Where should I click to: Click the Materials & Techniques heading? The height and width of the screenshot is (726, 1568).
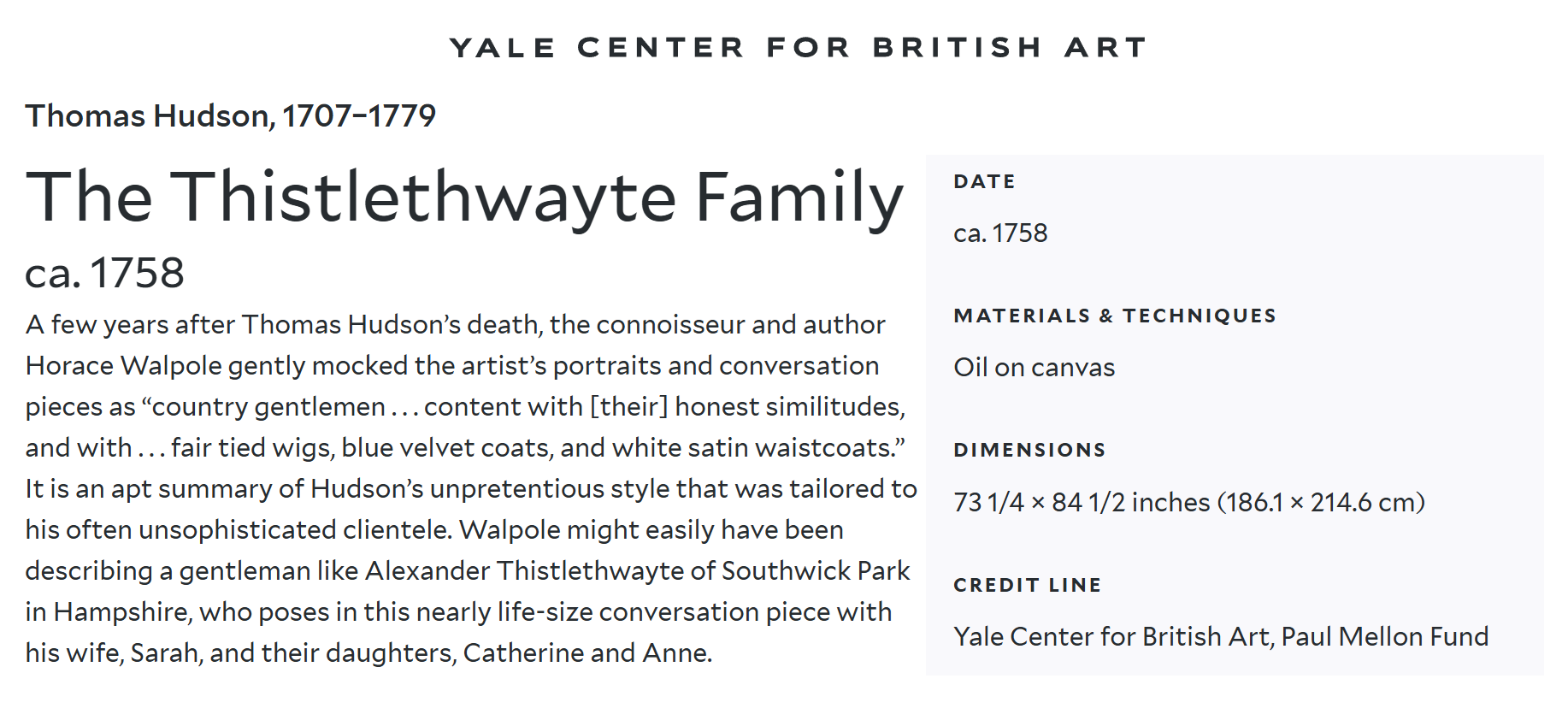1115,316
